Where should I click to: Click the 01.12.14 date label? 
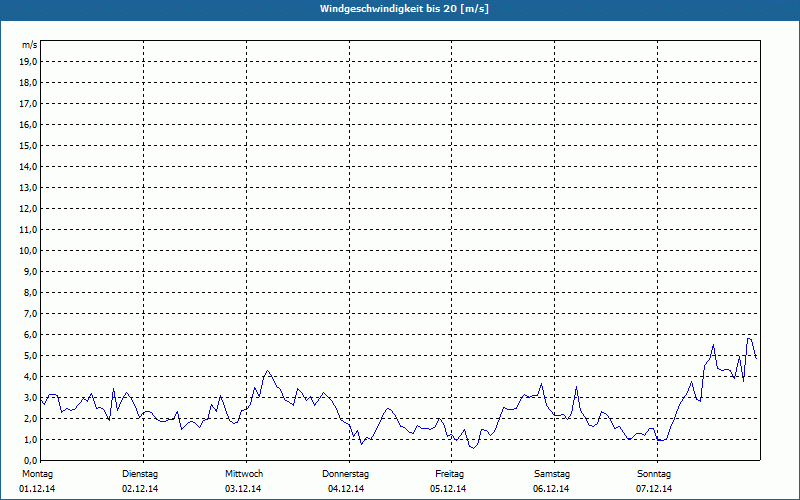[x=38, y=489]
